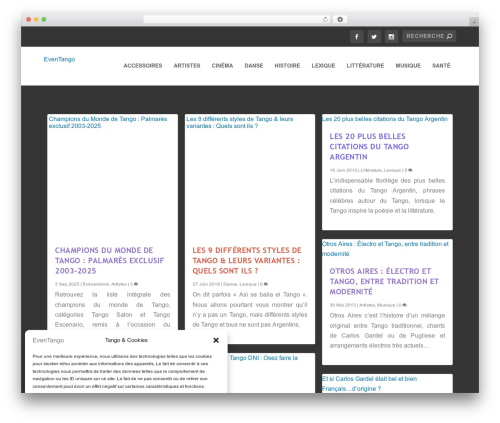500x423 pixels.
Task: Click the browser address bar
Action: (237, 19)
